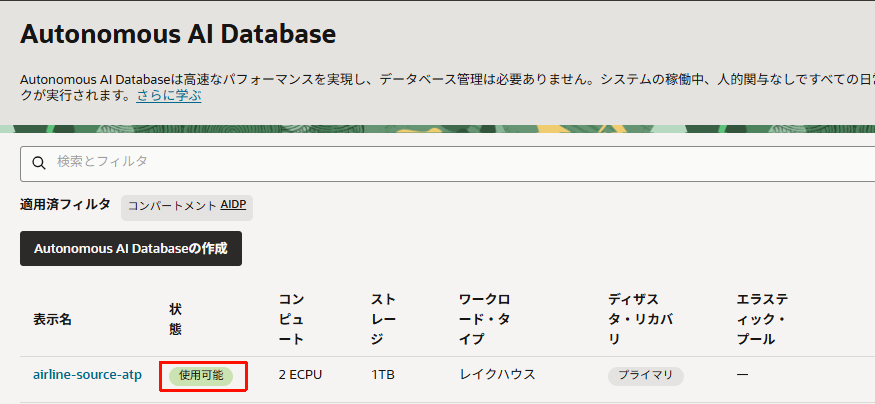Click the プライマリ disaster recovery badge
Viewport: 875px width, 404px height.
click(646, 376)
